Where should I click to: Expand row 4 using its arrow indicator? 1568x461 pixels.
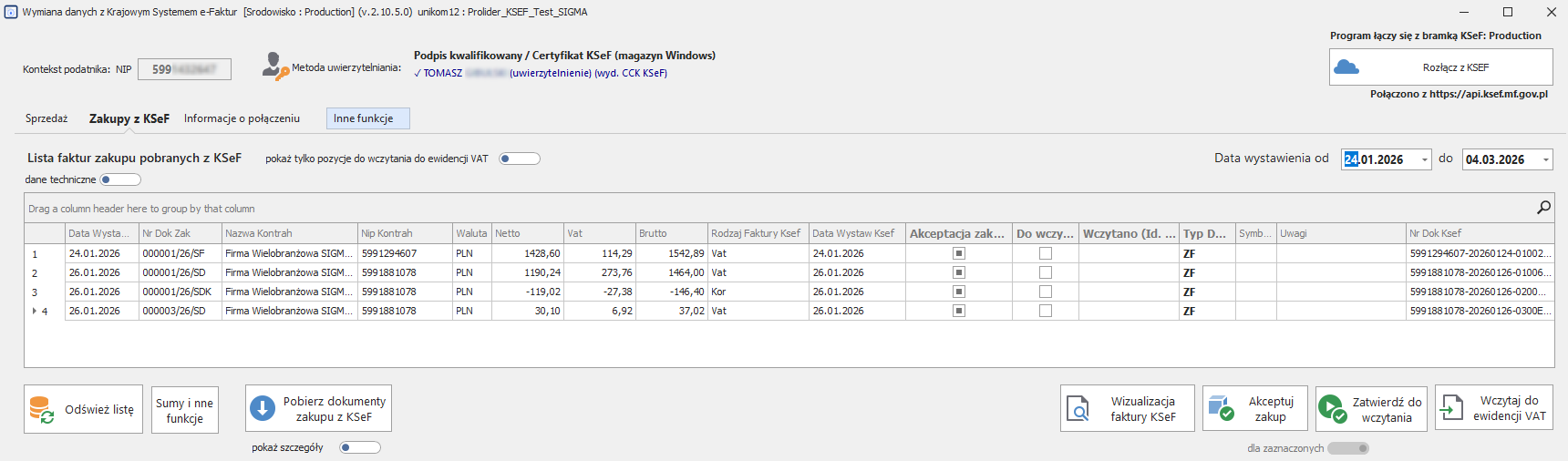(x=35, y=311)
